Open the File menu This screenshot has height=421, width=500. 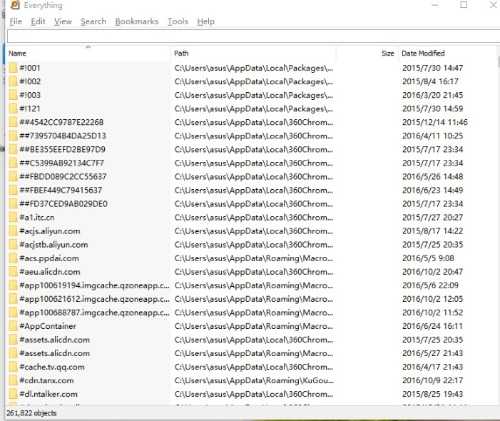[x=16, y=21]
